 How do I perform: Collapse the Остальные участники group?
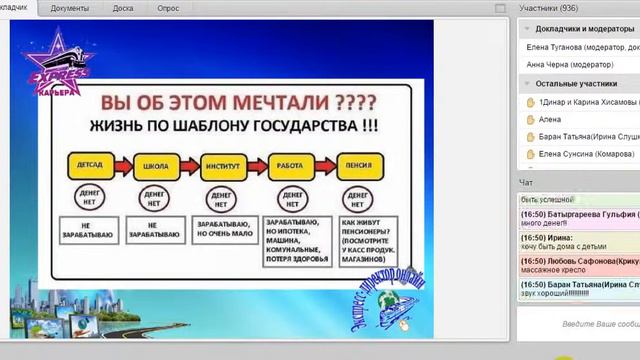(x=527, y=84)
